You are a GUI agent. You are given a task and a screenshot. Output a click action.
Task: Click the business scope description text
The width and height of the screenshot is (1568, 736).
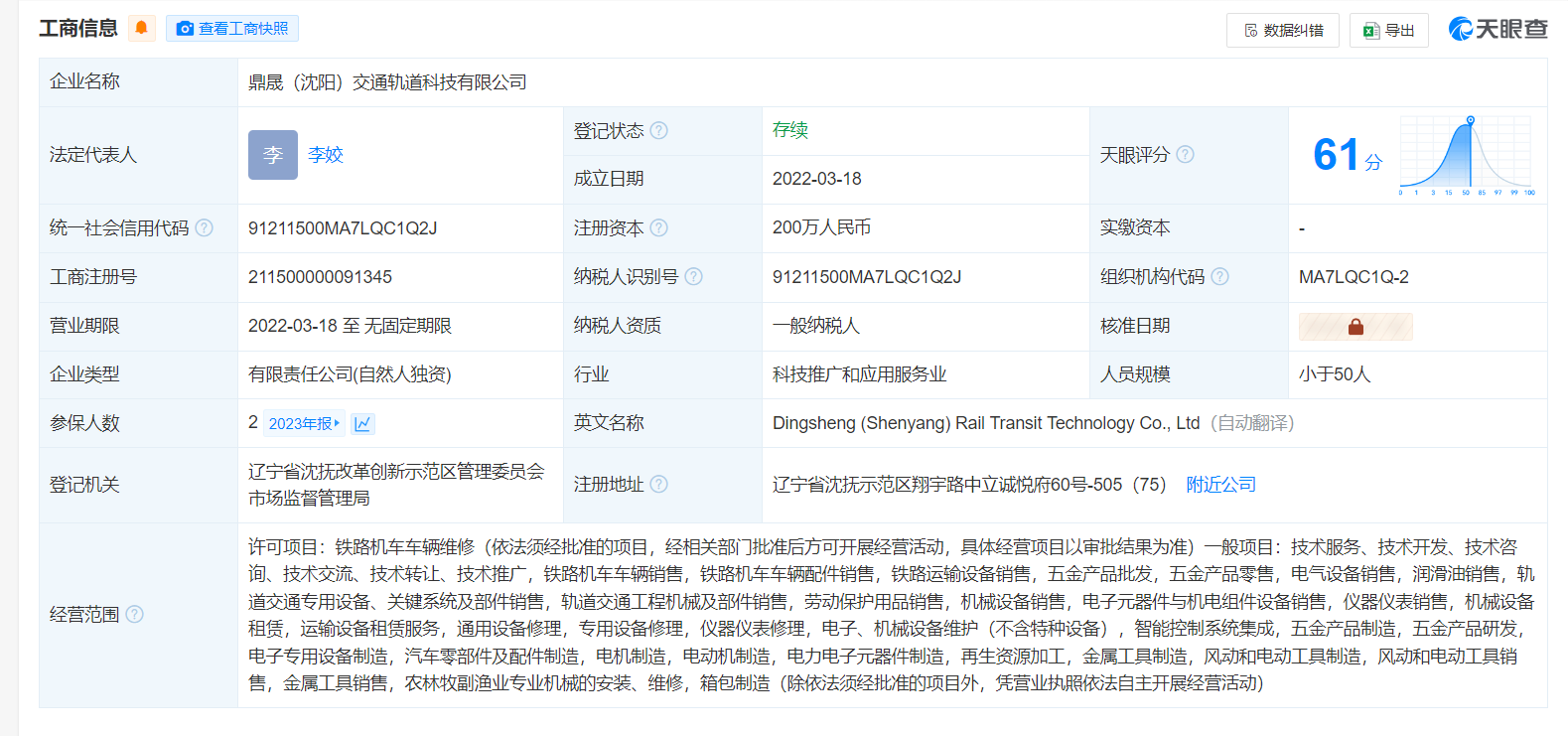click(x=892, y=615)
